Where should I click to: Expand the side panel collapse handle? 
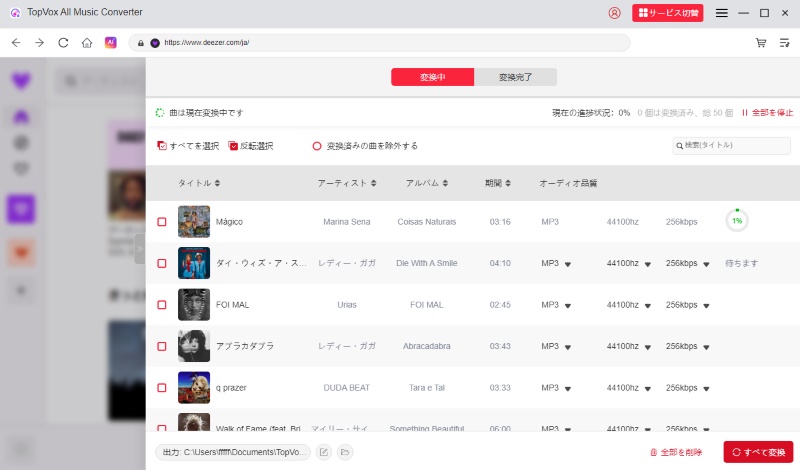(140, 249)
